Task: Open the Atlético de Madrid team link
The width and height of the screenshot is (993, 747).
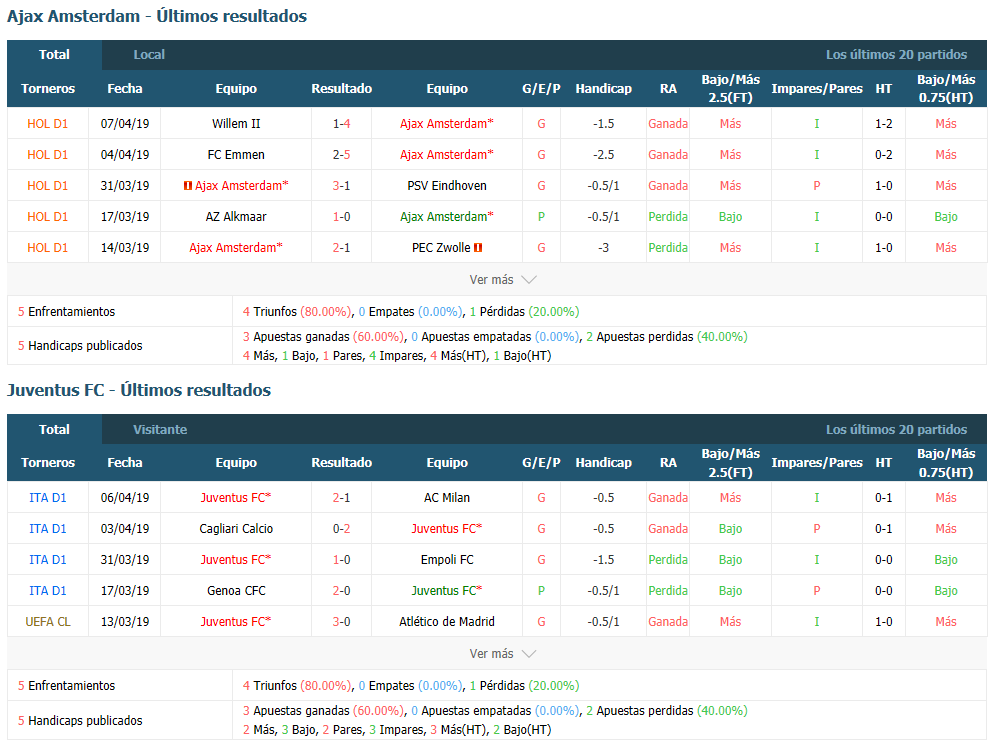Action: [447, 622]
